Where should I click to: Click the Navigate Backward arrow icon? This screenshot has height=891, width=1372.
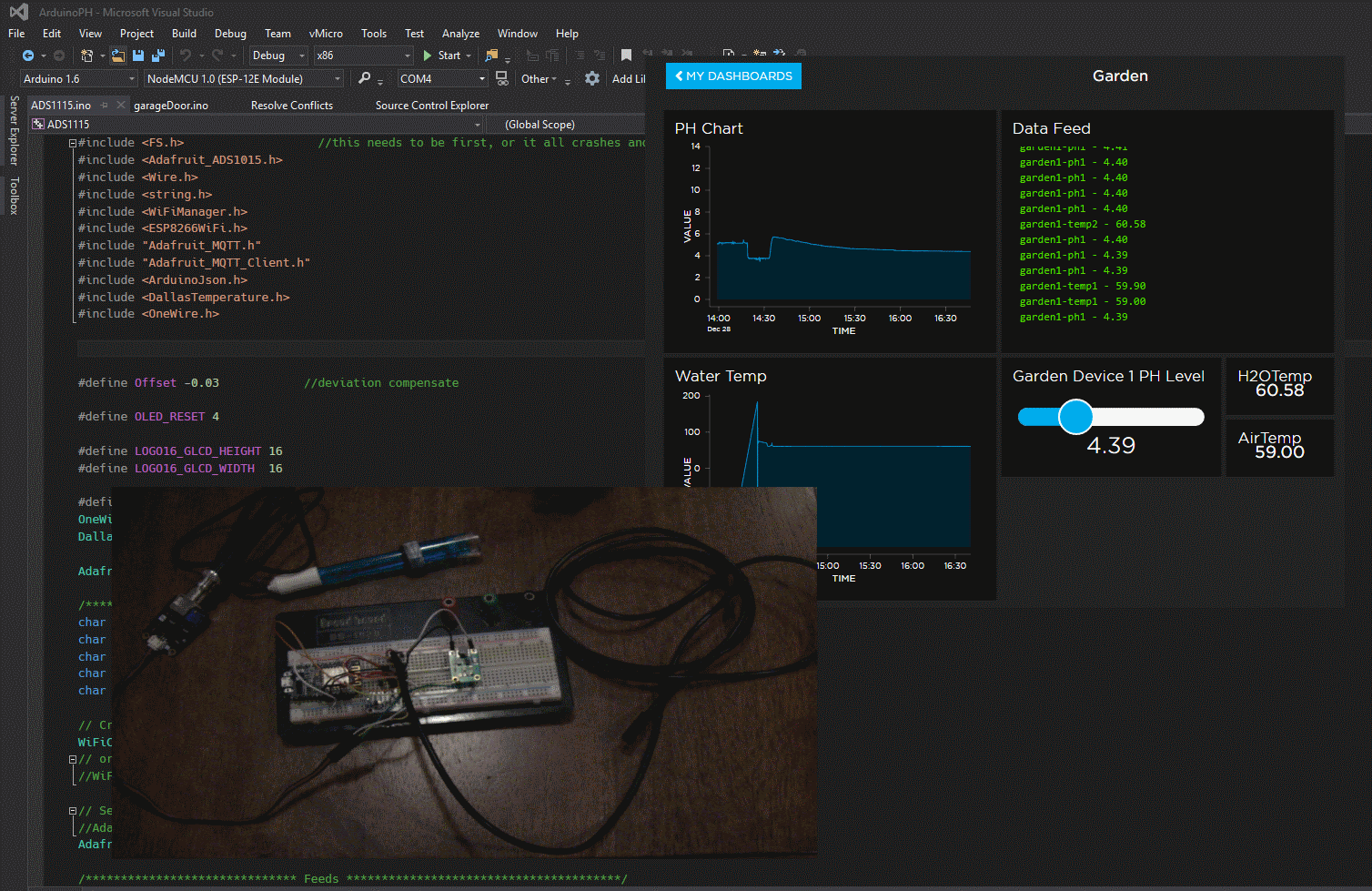click(28, 56)
